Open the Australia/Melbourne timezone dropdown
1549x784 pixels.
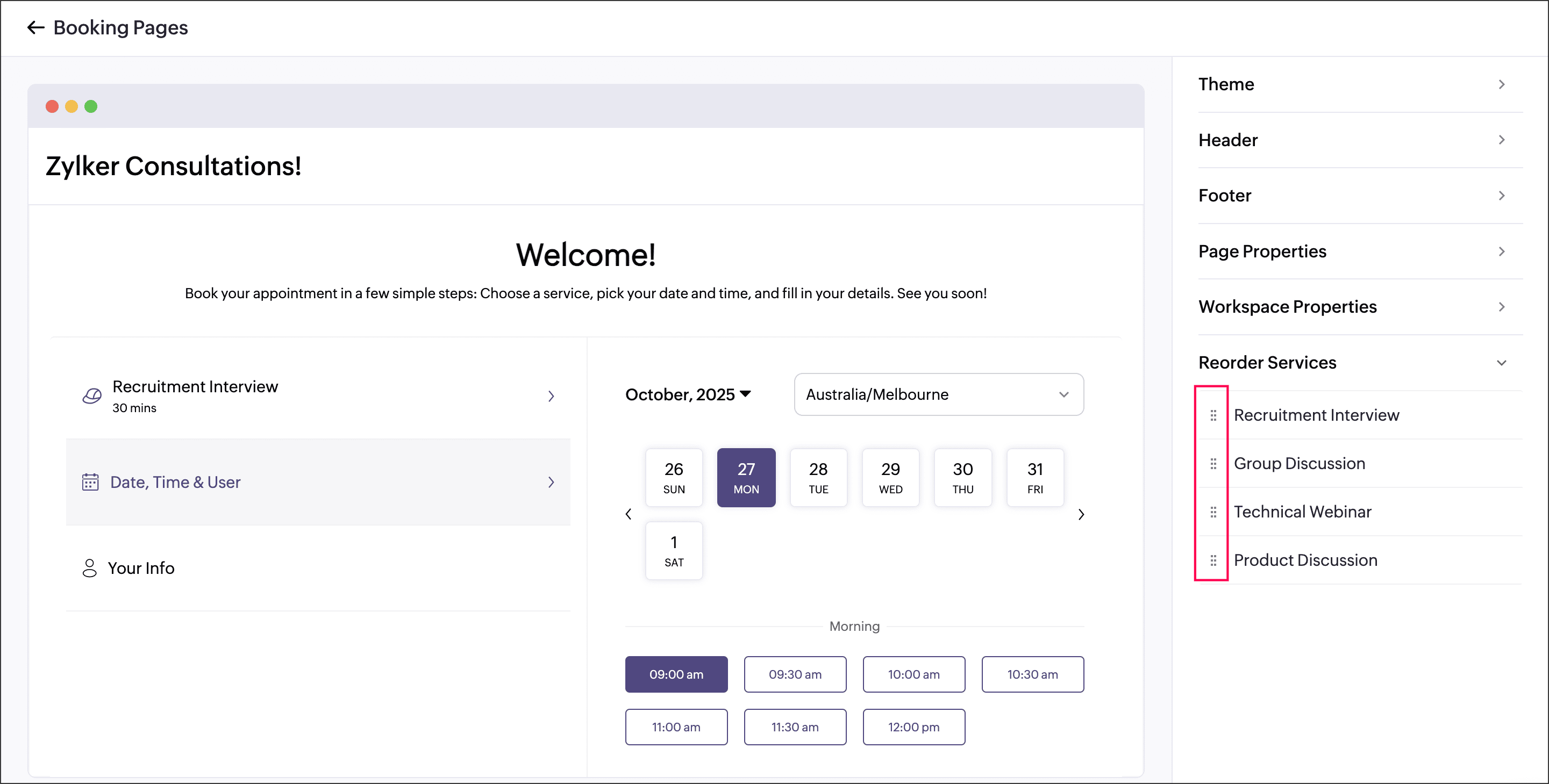(x=938, y=395)
